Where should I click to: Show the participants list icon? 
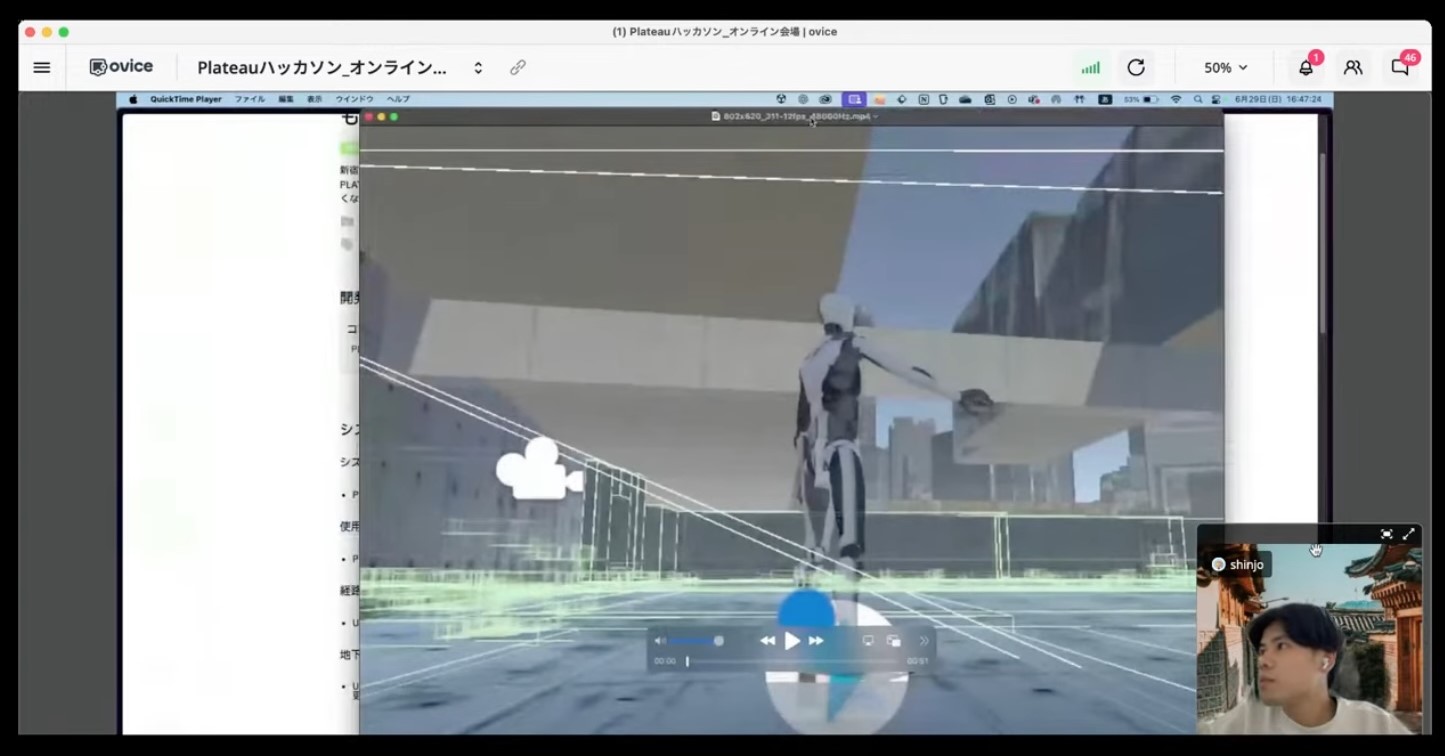point(1353,68)
